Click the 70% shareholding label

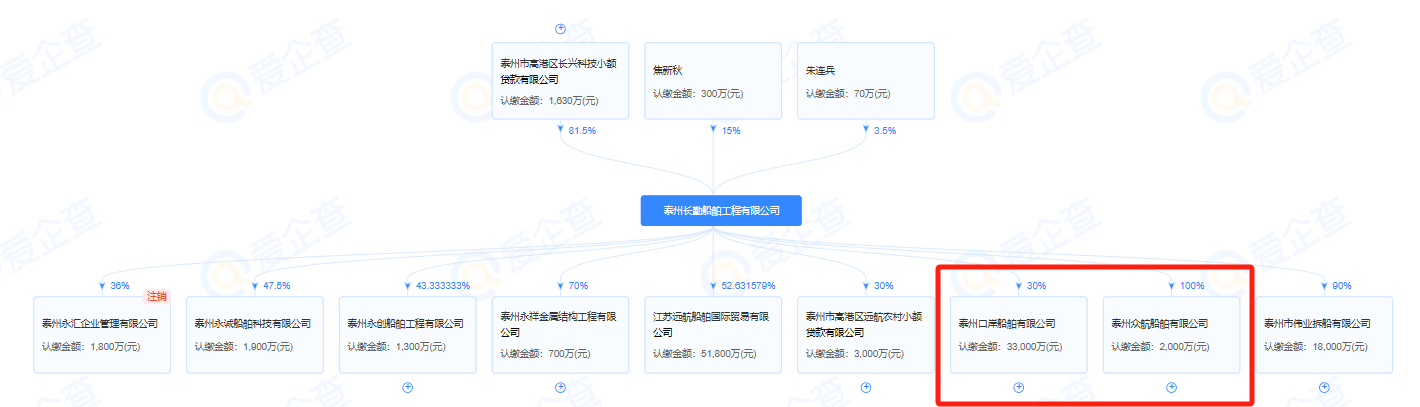[579, 286]
